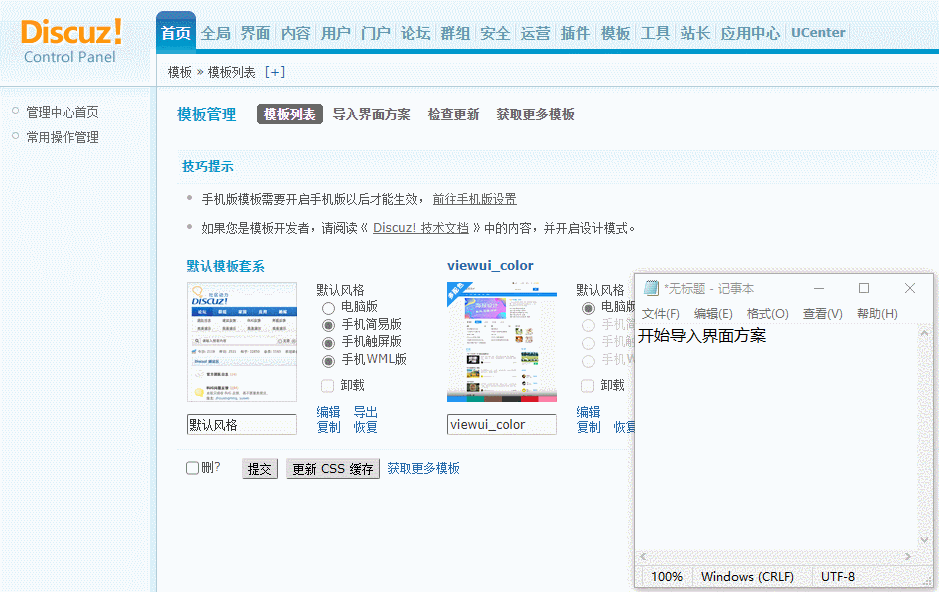939x592 pixels.
Task: Switch to the 论坛 top navigation tab
Action: point(415,33)
